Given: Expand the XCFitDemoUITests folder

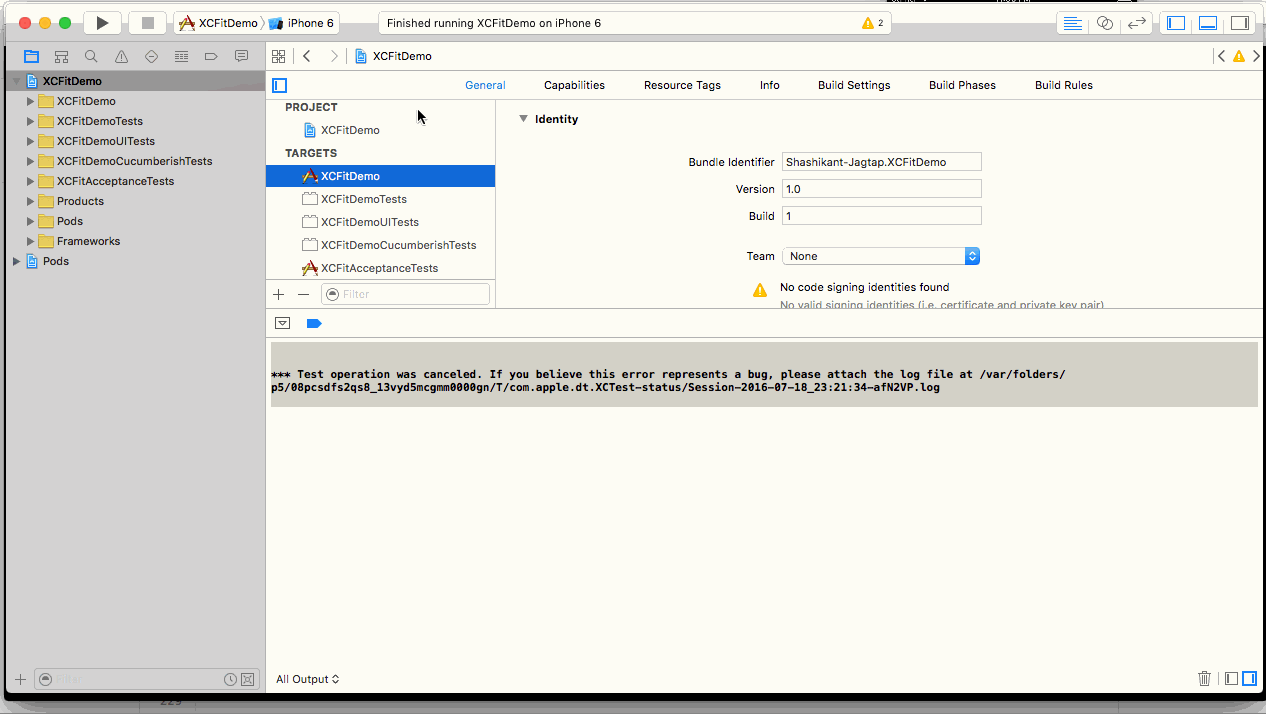Looking at the screenshot, I should pos(30,141).
